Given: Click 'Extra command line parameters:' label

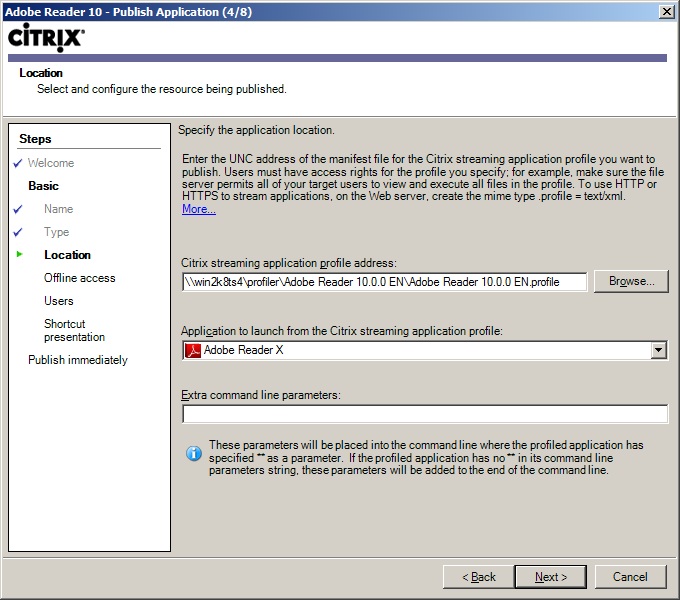Looking at the screenshot, I should click(261, 395).
